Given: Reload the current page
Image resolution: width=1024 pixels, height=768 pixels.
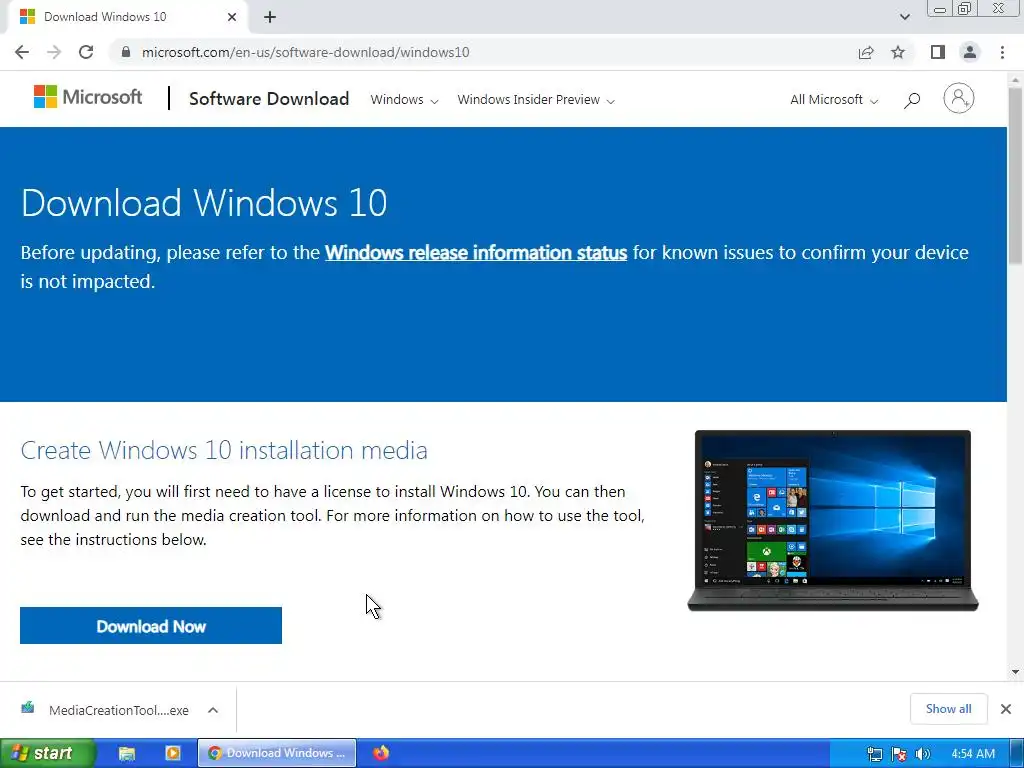Looking at the screenshot, I should (86, 52).
